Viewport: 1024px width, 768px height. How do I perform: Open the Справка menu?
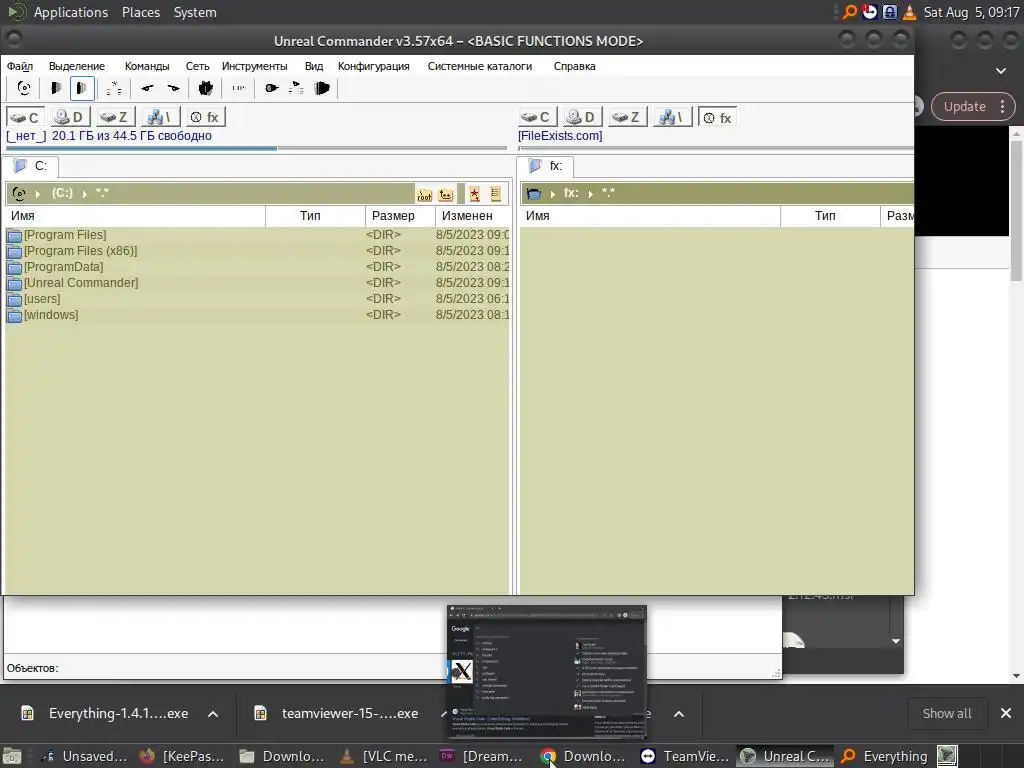click(575, 66)
